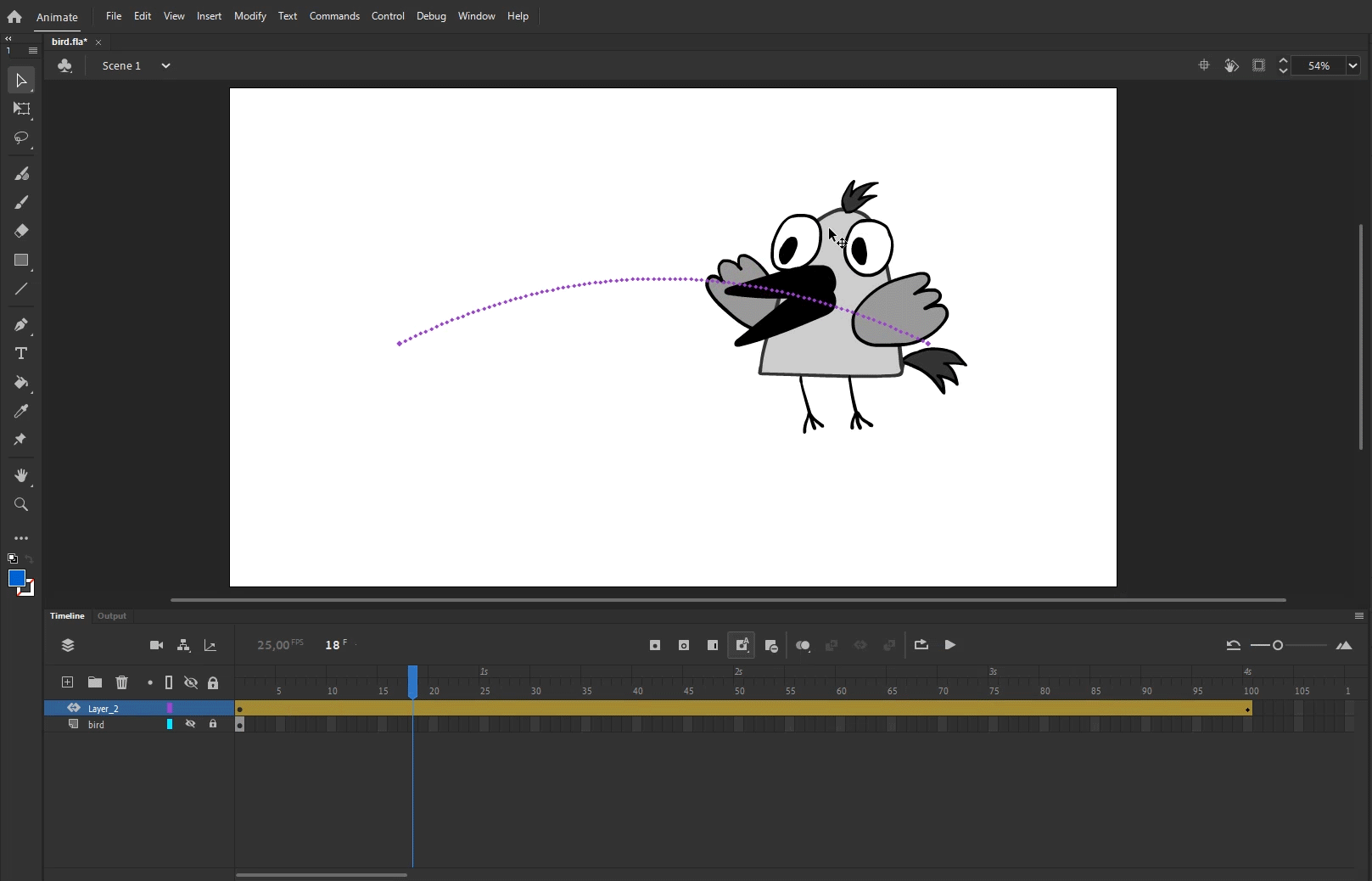Select the Paint Bucket tool

click(21, 383)
